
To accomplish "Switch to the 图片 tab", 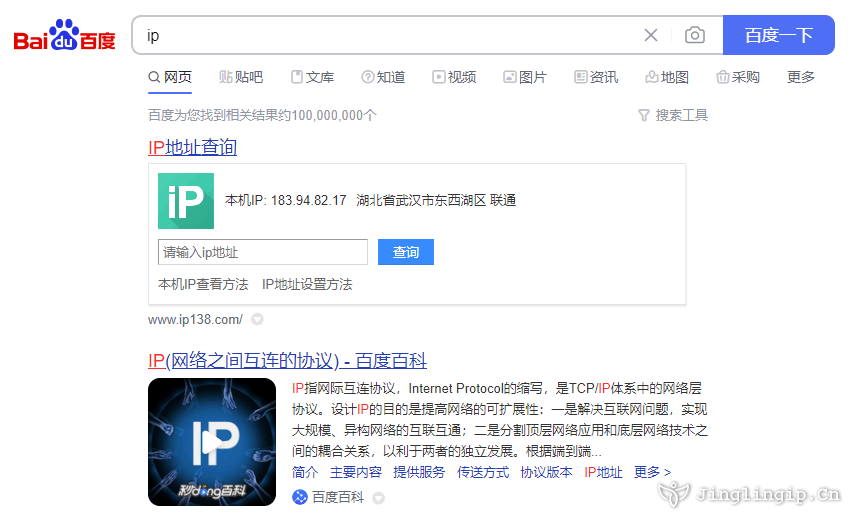I will point(525,77).
